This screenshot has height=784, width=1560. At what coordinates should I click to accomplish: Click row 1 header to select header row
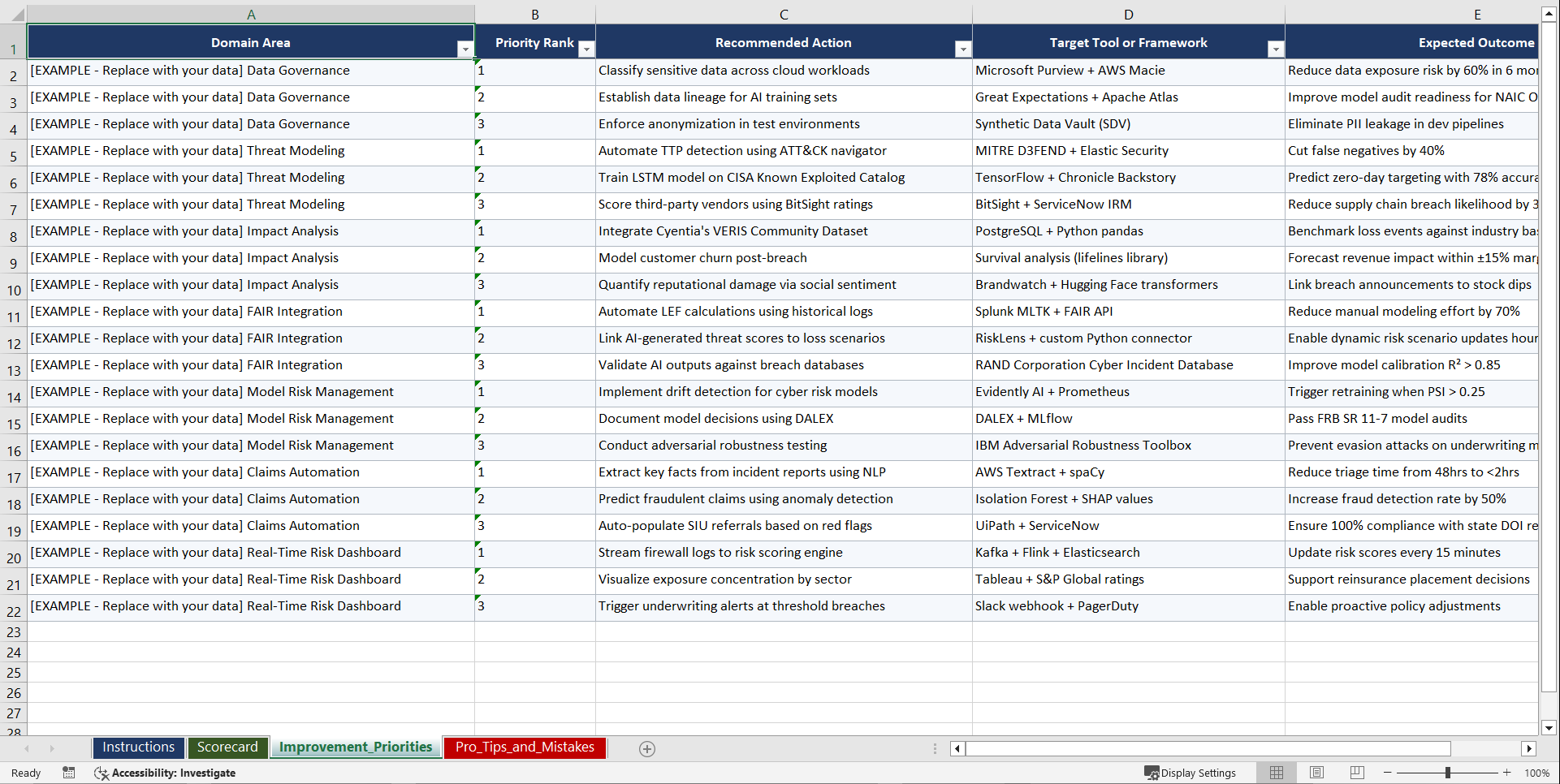click(x=13, y=42)
